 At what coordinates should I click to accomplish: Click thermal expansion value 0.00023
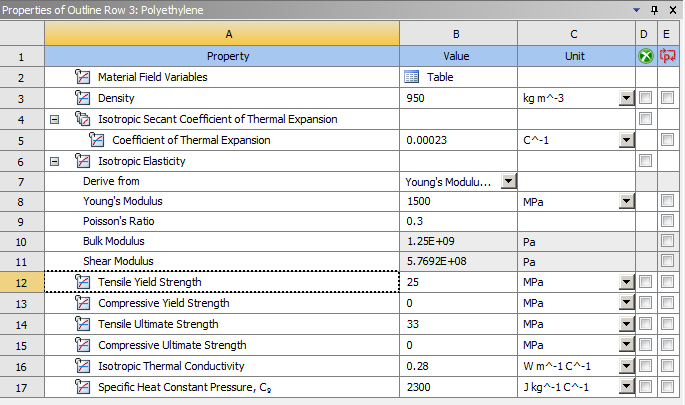426,140
